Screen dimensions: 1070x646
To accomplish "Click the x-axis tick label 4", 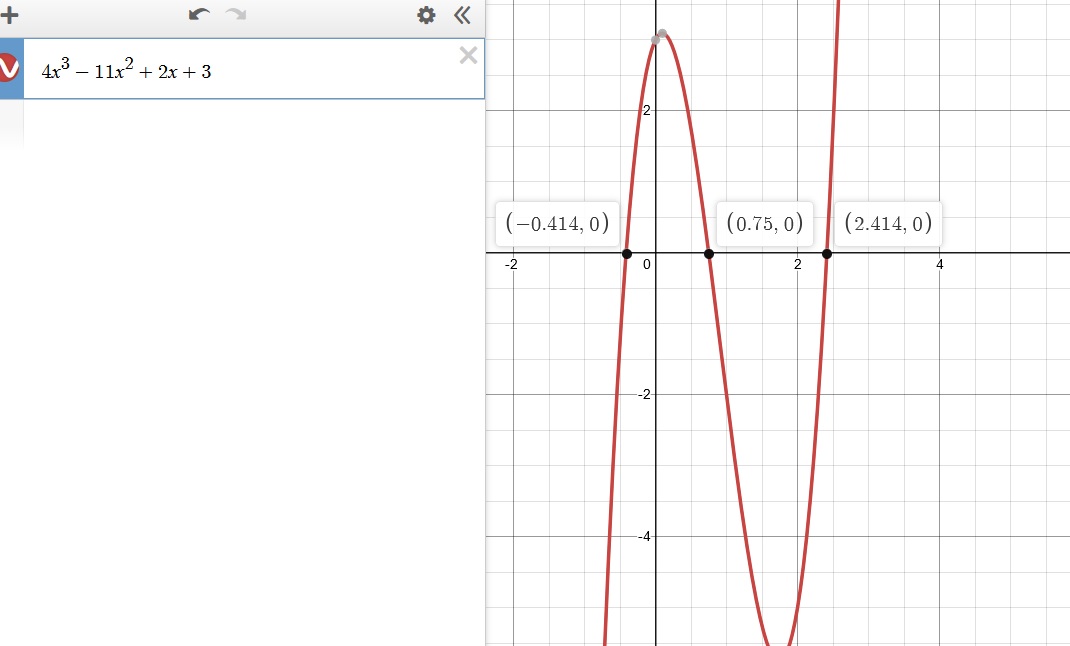I will pyautogui.click(x=940, y=265).
